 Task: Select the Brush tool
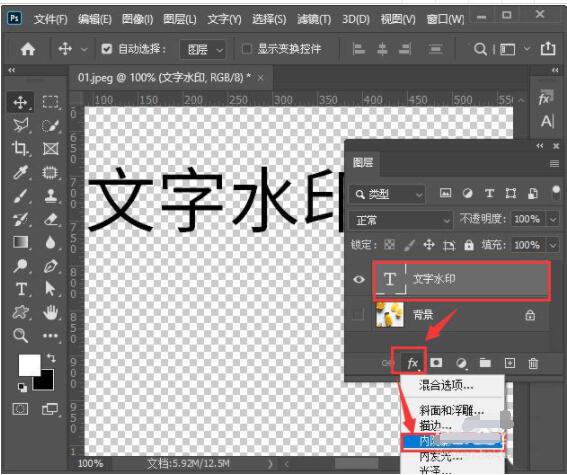20,196
